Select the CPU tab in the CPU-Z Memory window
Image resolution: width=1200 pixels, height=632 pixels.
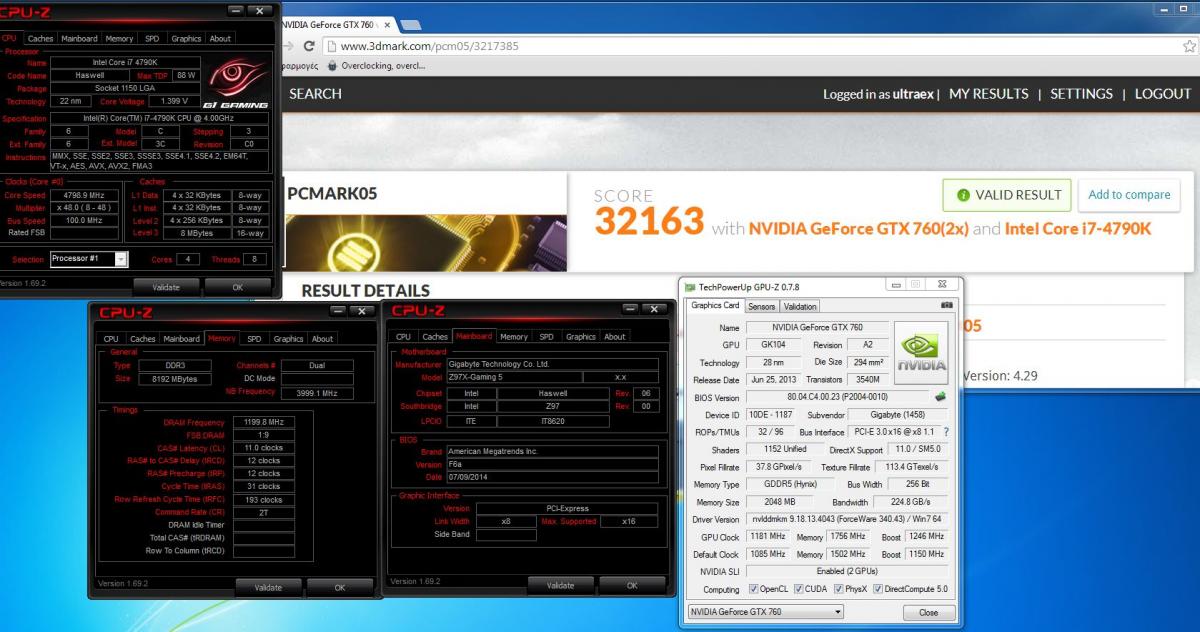point(111,338)
